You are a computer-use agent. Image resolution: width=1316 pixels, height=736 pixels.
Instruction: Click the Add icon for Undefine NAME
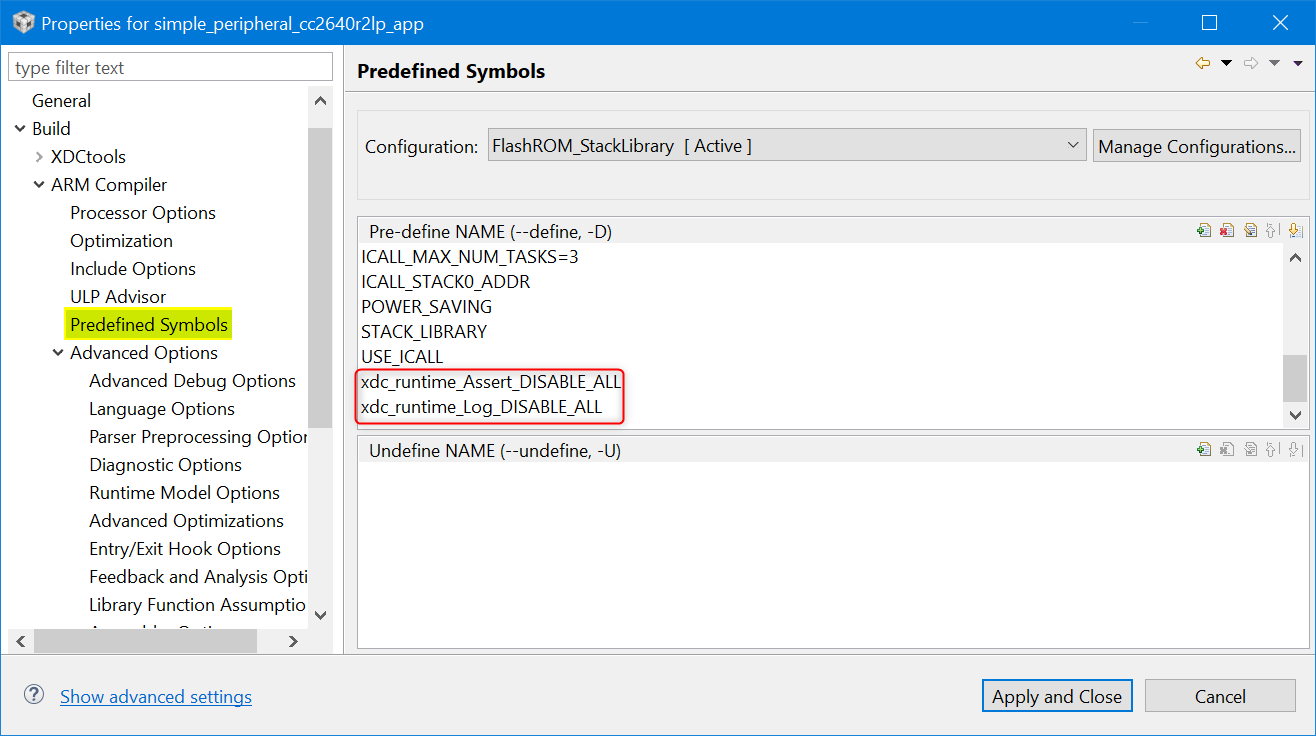coord(1204,450)
